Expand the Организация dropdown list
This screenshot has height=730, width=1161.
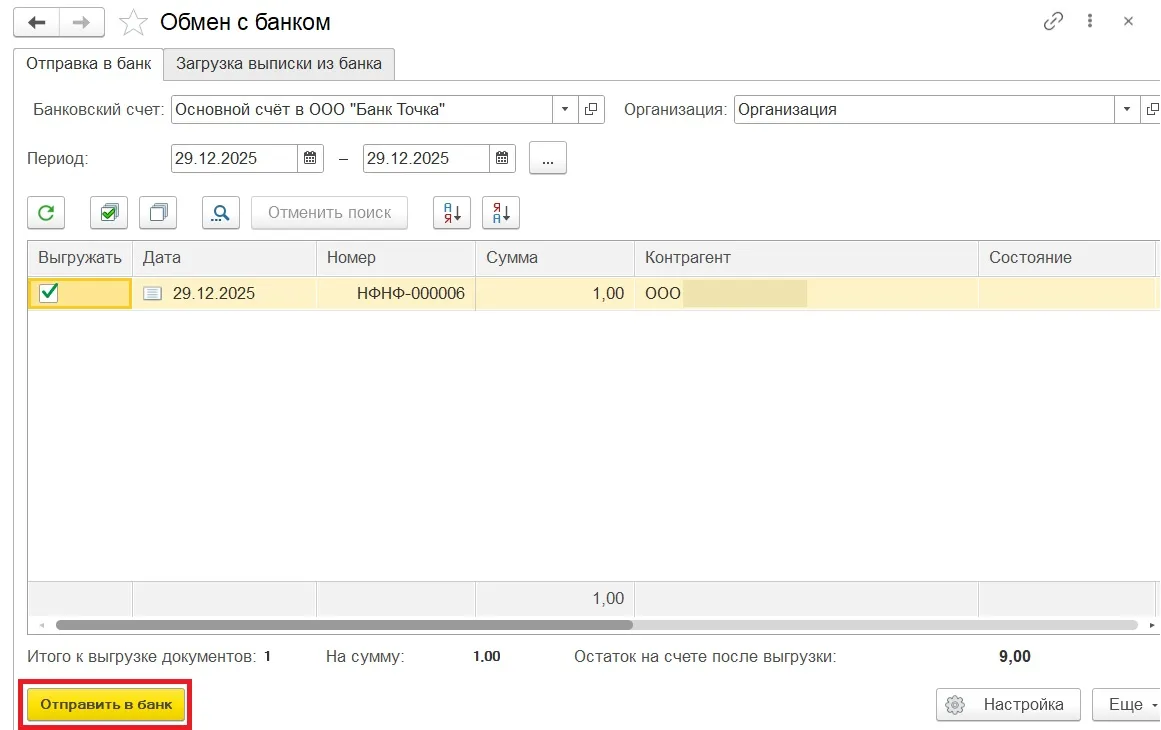click(x=1127, y=109)
